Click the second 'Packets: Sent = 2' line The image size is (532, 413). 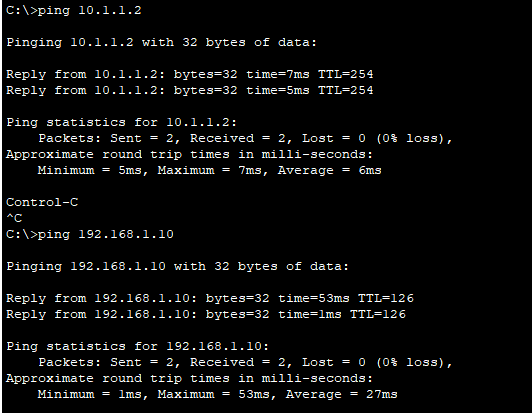tap(245, 362)
